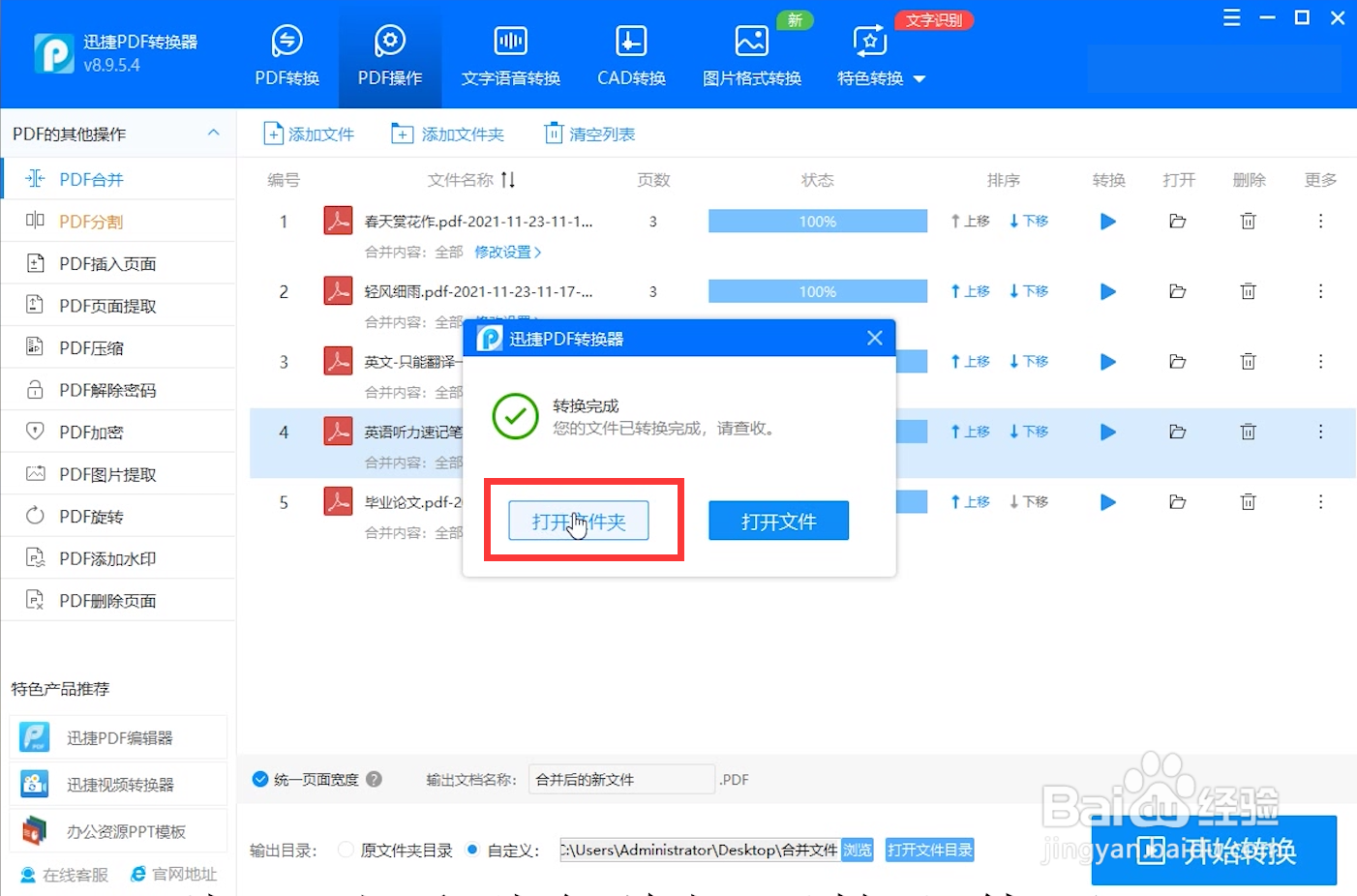Click 打开文件 button in dialog
Screen dimensions: 1357x896
[779, 522]
